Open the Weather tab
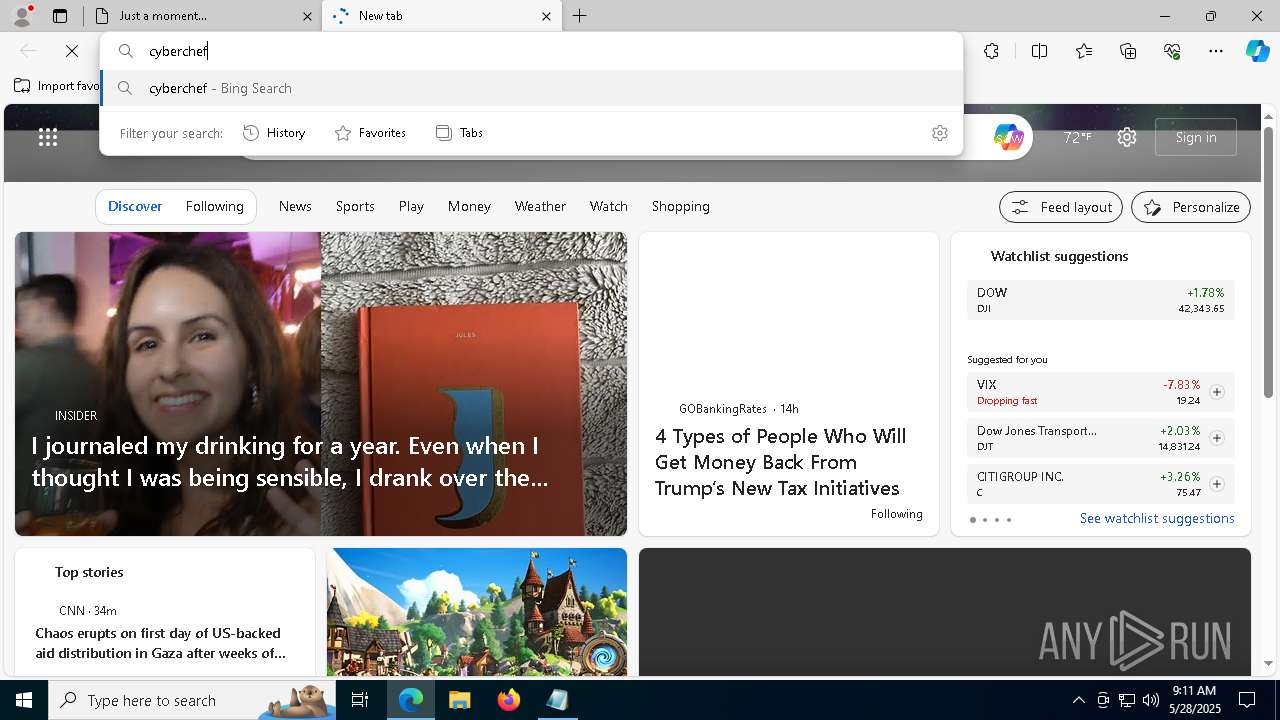 click(540, 206)
